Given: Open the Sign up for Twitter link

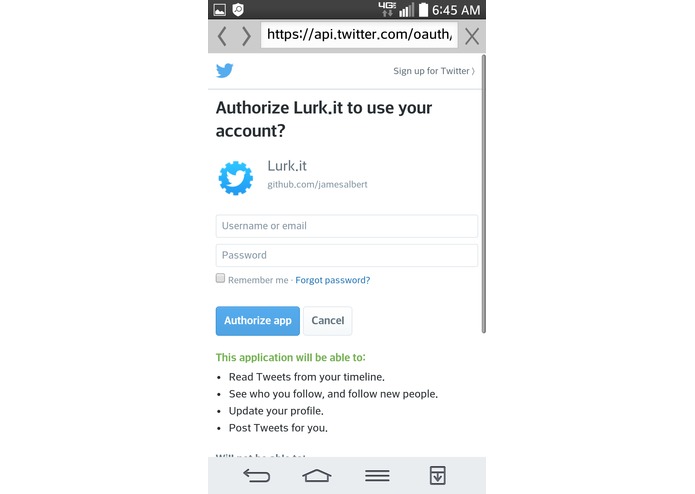Looking at the screenshot, I should tap(433, 71).
